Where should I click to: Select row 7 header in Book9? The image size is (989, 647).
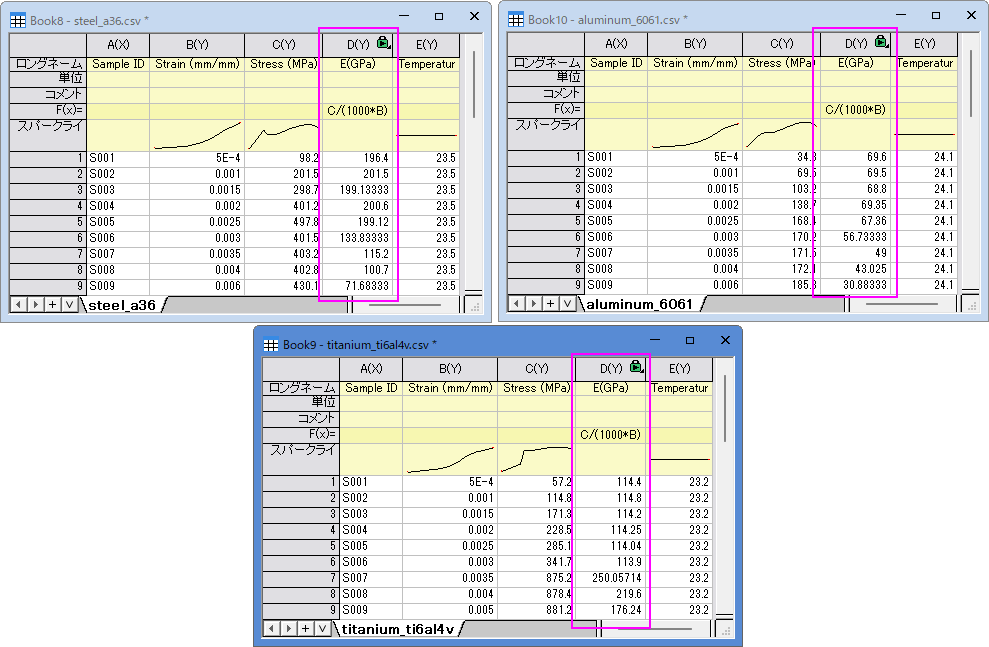coord(301,578)
